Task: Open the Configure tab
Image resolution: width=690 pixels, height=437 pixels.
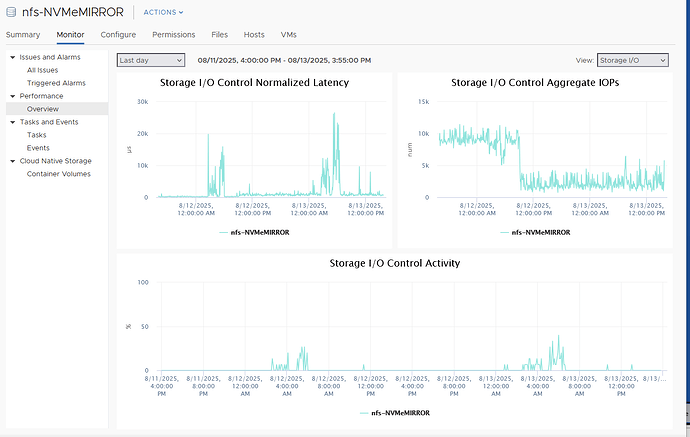Action: (x=118, y=35)
